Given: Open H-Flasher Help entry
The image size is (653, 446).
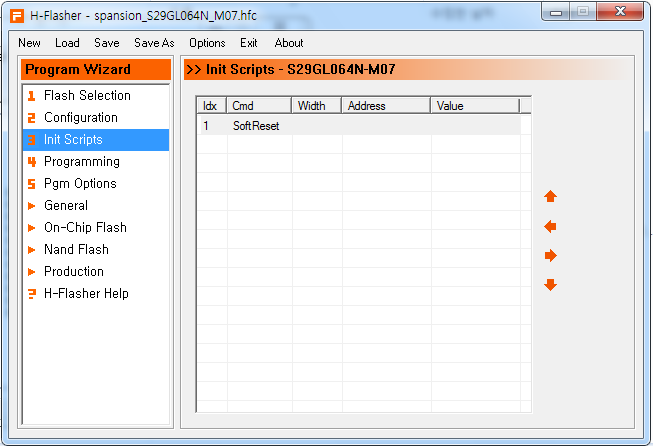Looking at the screenshot, I should [x=96, y=294].
